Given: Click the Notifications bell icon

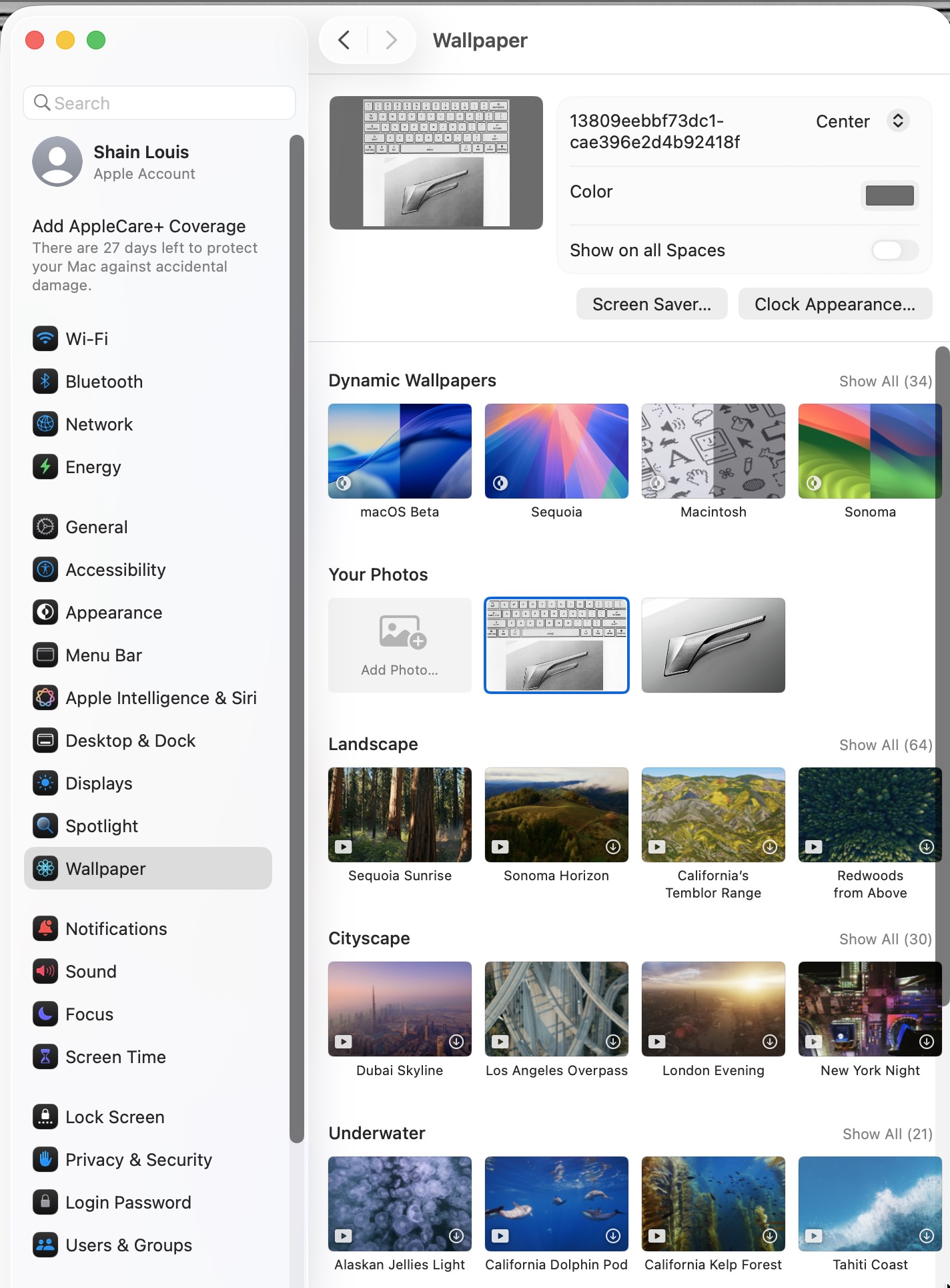Looking at the screenshot, I should [x=45, y=928].
